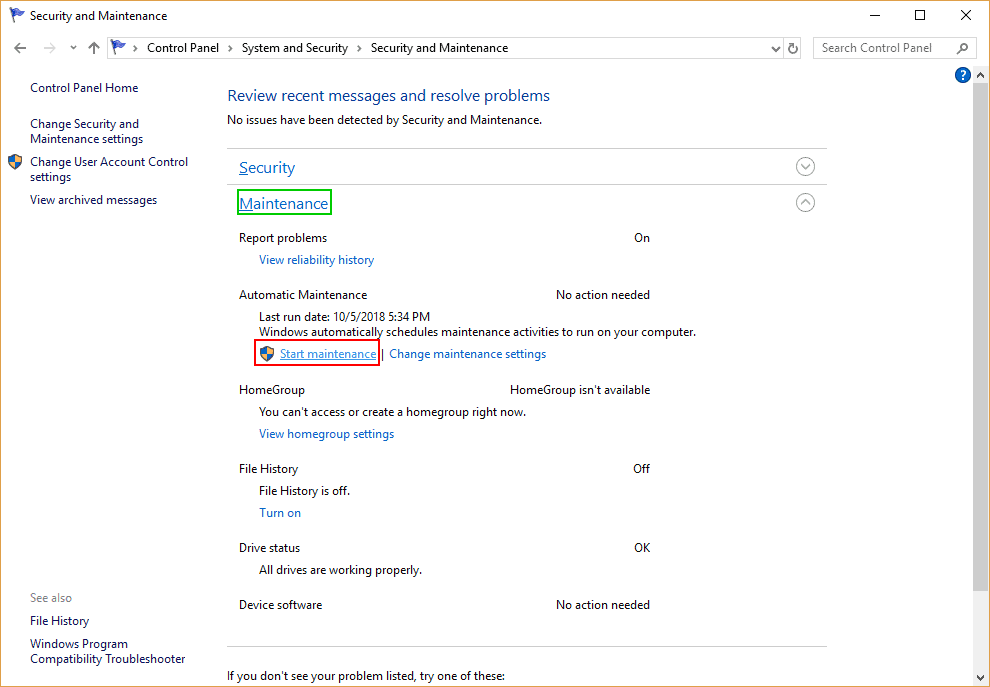Open View homegroup settings link

tap(326, 434)
